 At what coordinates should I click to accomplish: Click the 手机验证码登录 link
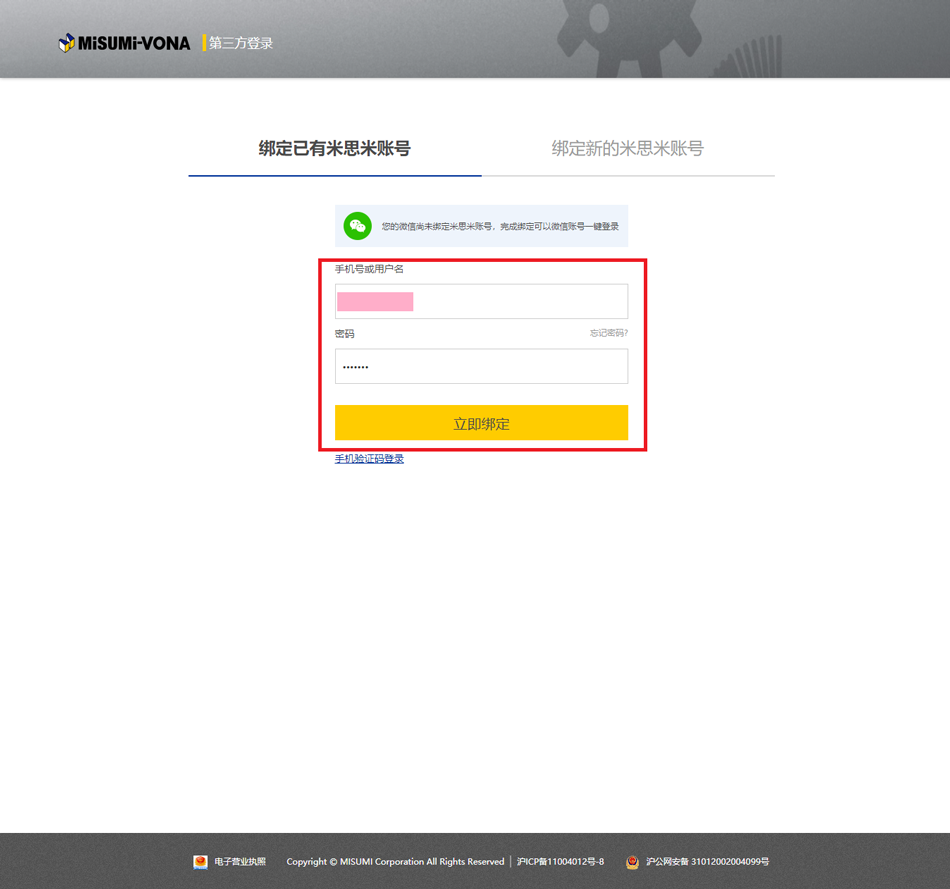pyautogui.click(x=370, y=458)
